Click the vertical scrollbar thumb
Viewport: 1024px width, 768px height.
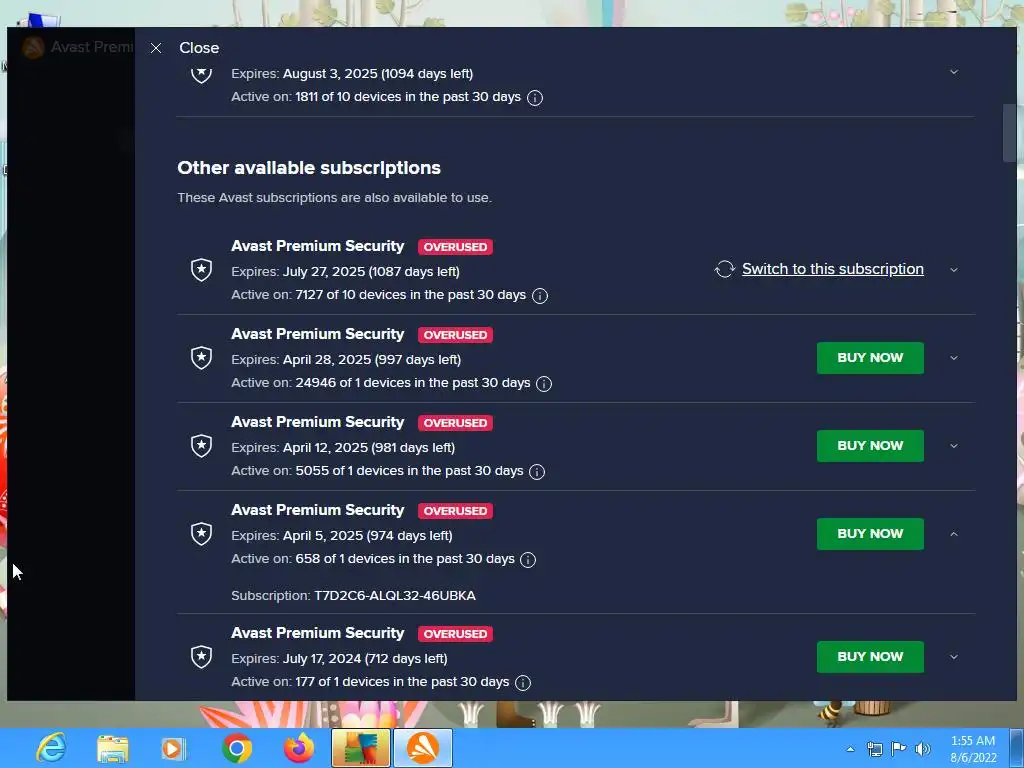click(x=1009, y=133)
